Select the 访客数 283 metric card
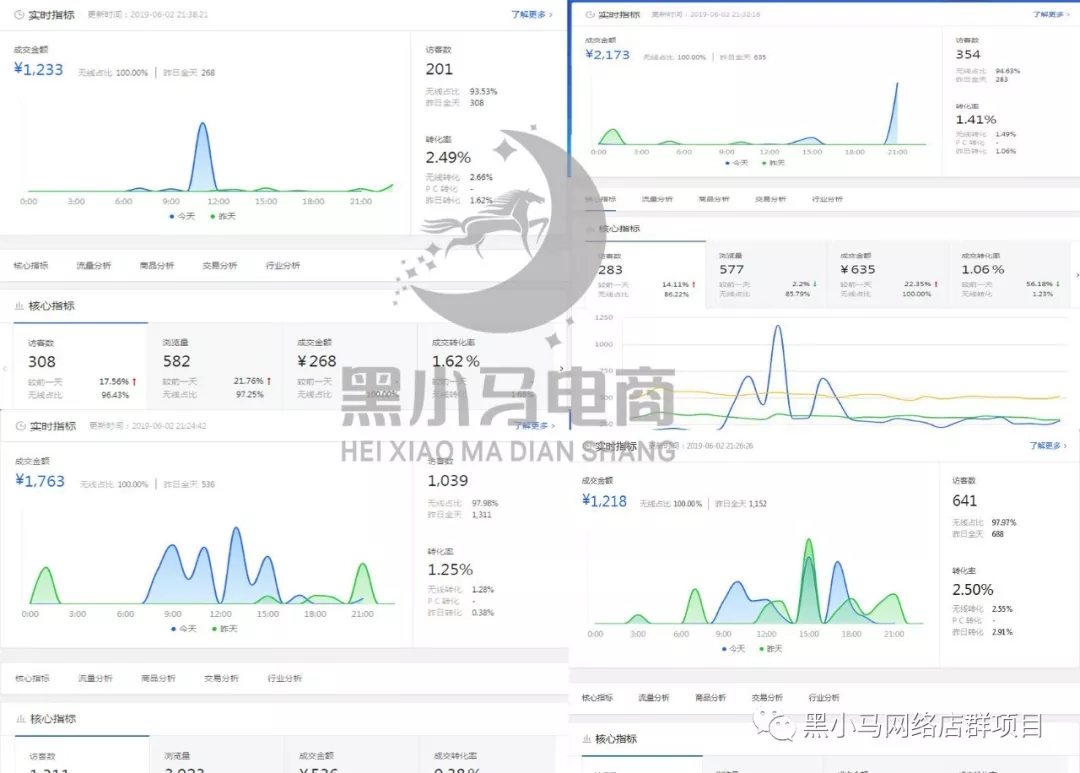Image resolution: width=1080 pixels, height=773 pixels. (645, 274)
